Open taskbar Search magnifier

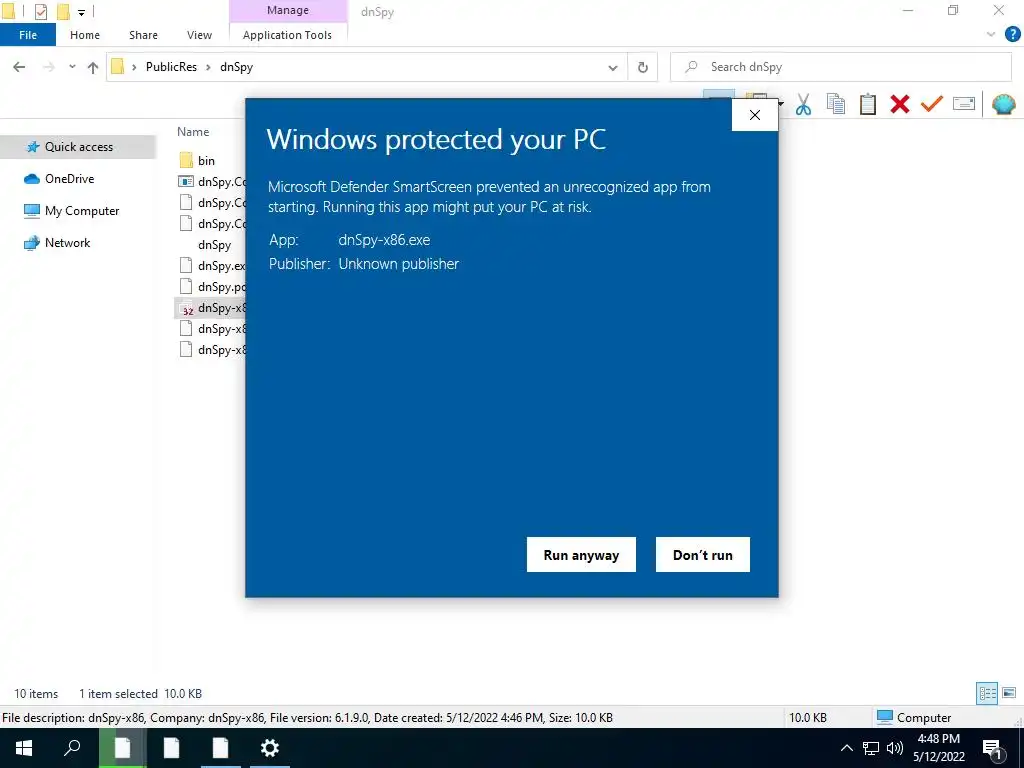pyautogui.click(x=72, y=748)
